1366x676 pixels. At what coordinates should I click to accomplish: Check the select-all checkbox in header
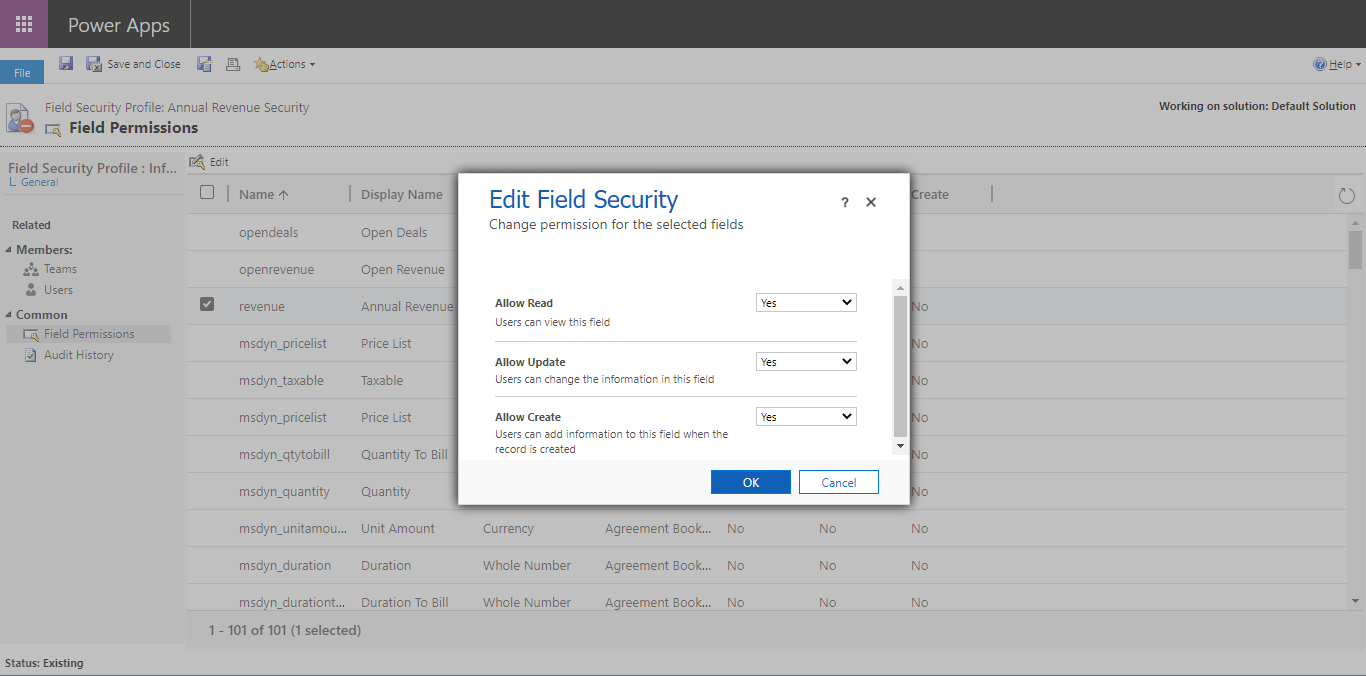(x=207, y=194)
